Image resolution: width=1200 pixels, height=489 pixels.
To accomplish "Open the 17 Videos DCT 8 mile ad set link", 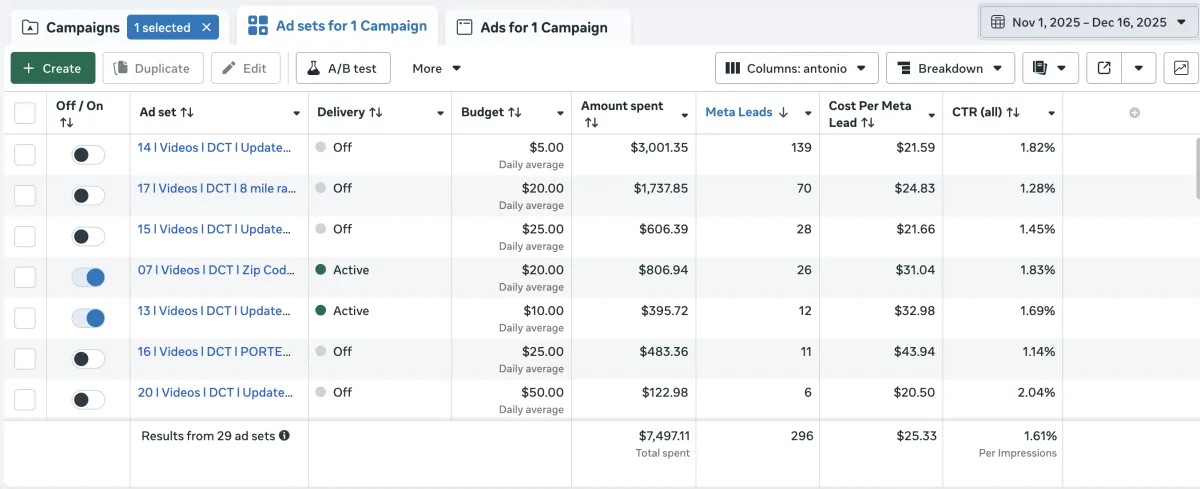I will click(x=216, y=188).
